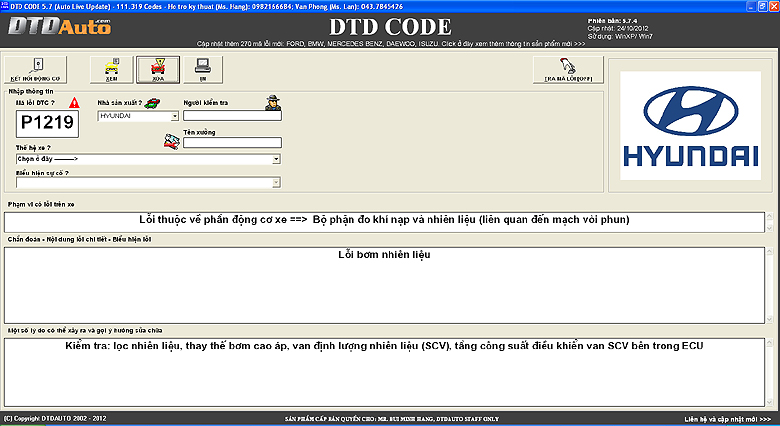Click scroll-down arrow of sửa chữa suggestions box
The height and width of the screenshot is (426, 780).
point(770,402)
